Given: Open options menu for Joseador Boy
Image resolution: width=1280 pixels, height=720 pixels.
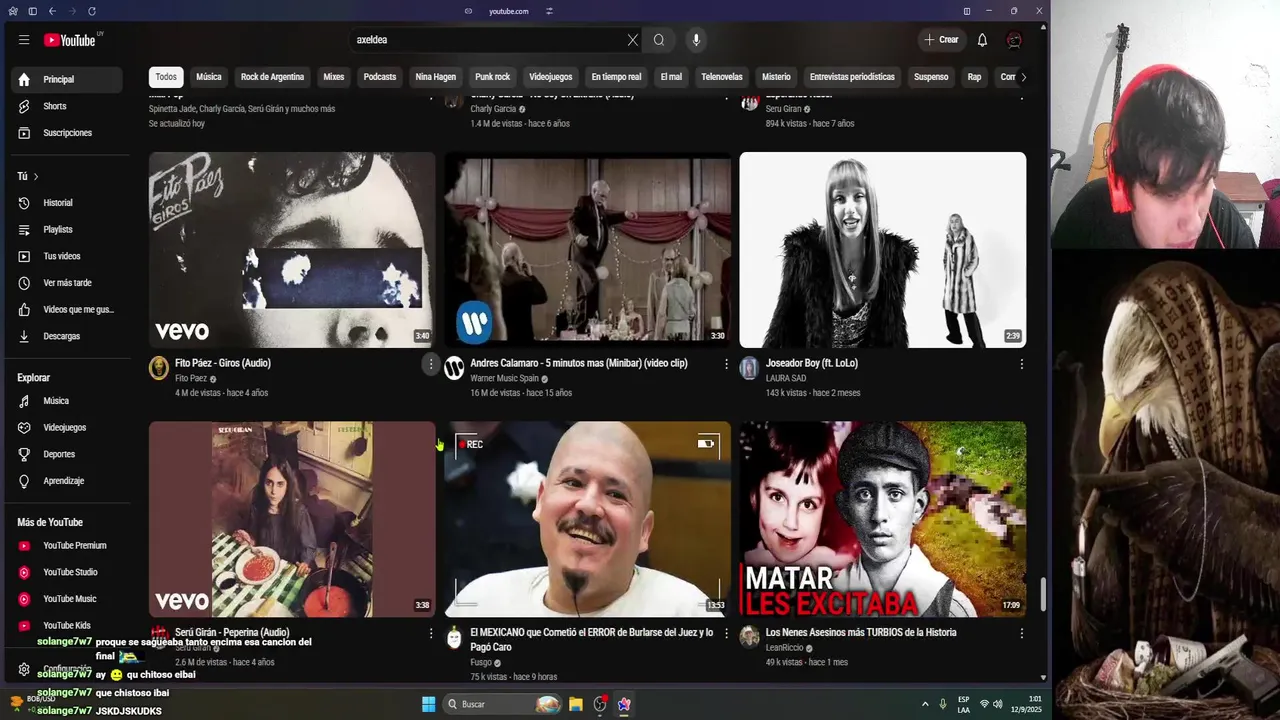Looking at the screenshot, I should 1021,364.
